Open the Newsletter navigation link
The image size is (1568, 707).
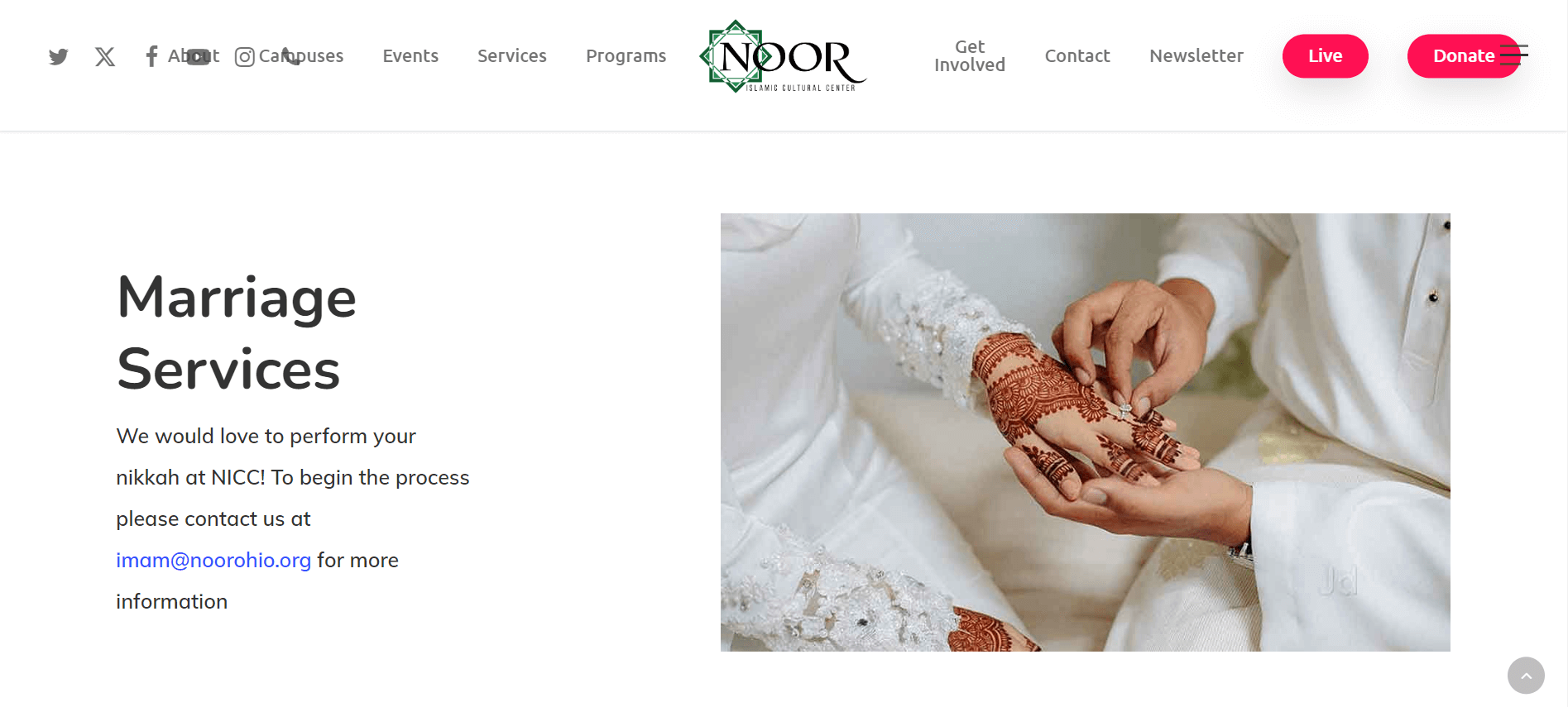click(x=1196, y=56)
